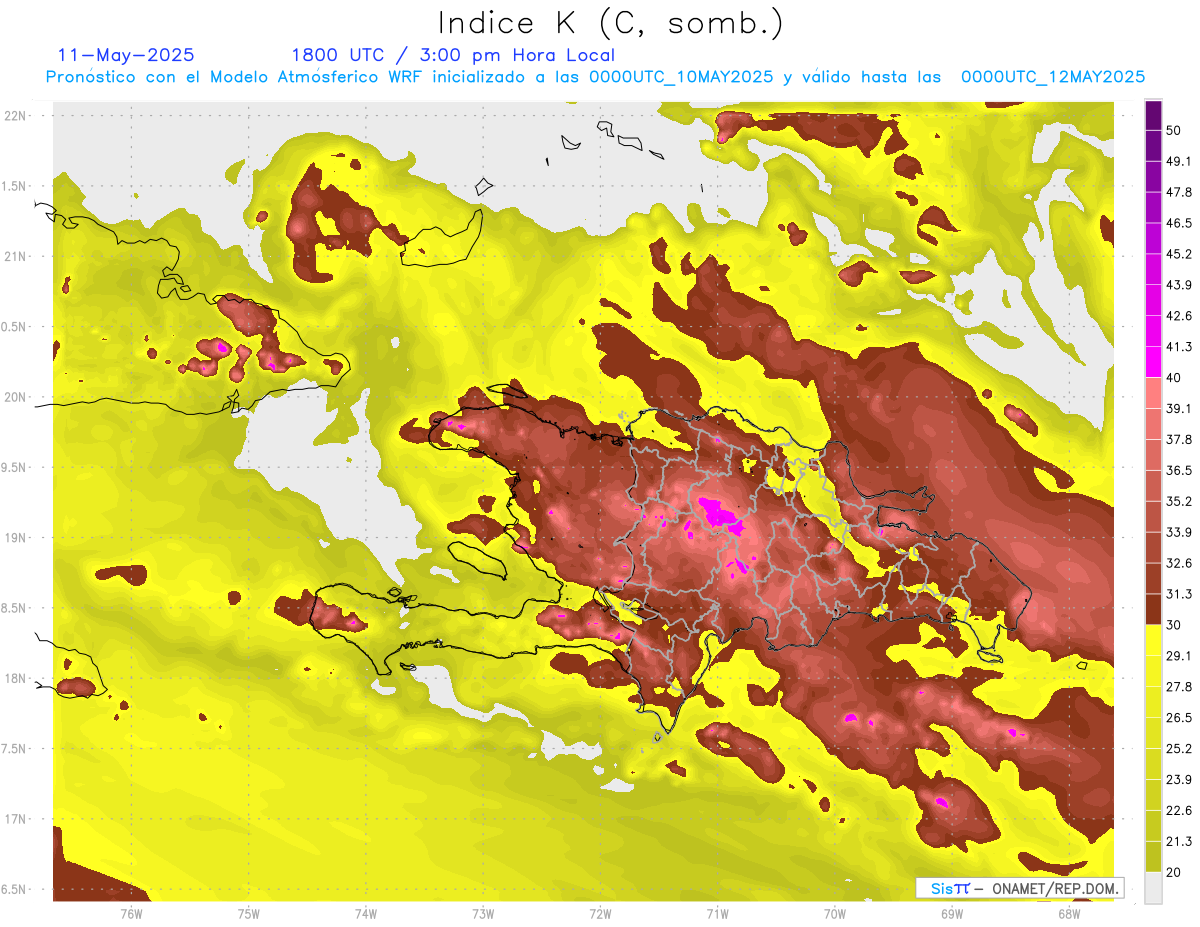Click the colorbar value "46.5"

1178,223
